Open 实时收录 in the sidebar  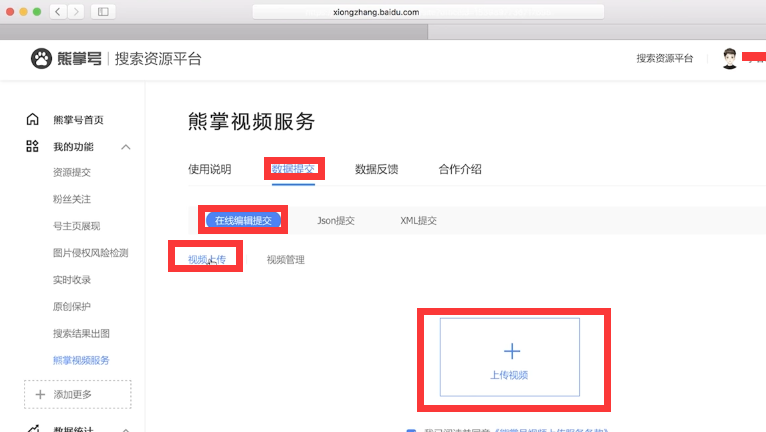coord(72,280)
